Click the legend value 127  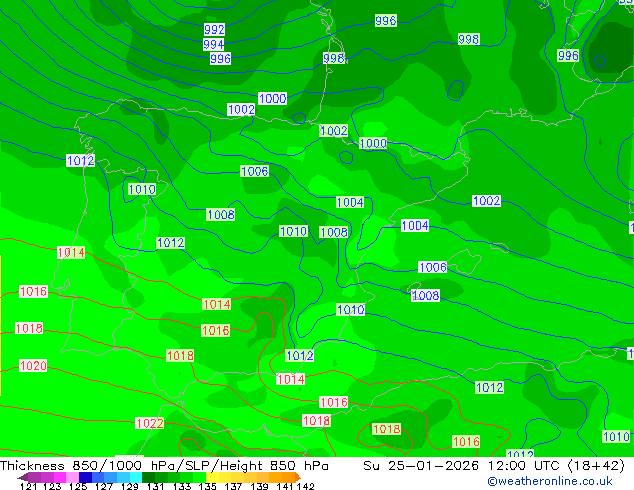tap(104, 486)
